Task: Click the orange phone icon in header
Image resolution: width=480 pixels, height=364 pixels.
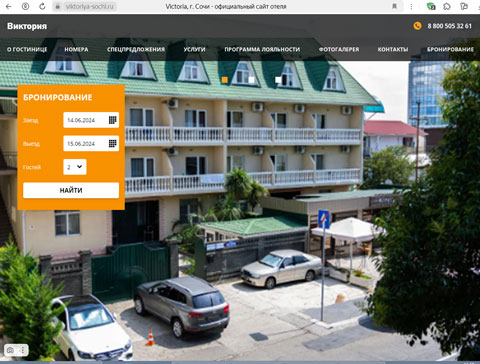Action: (x=417, y=26)
